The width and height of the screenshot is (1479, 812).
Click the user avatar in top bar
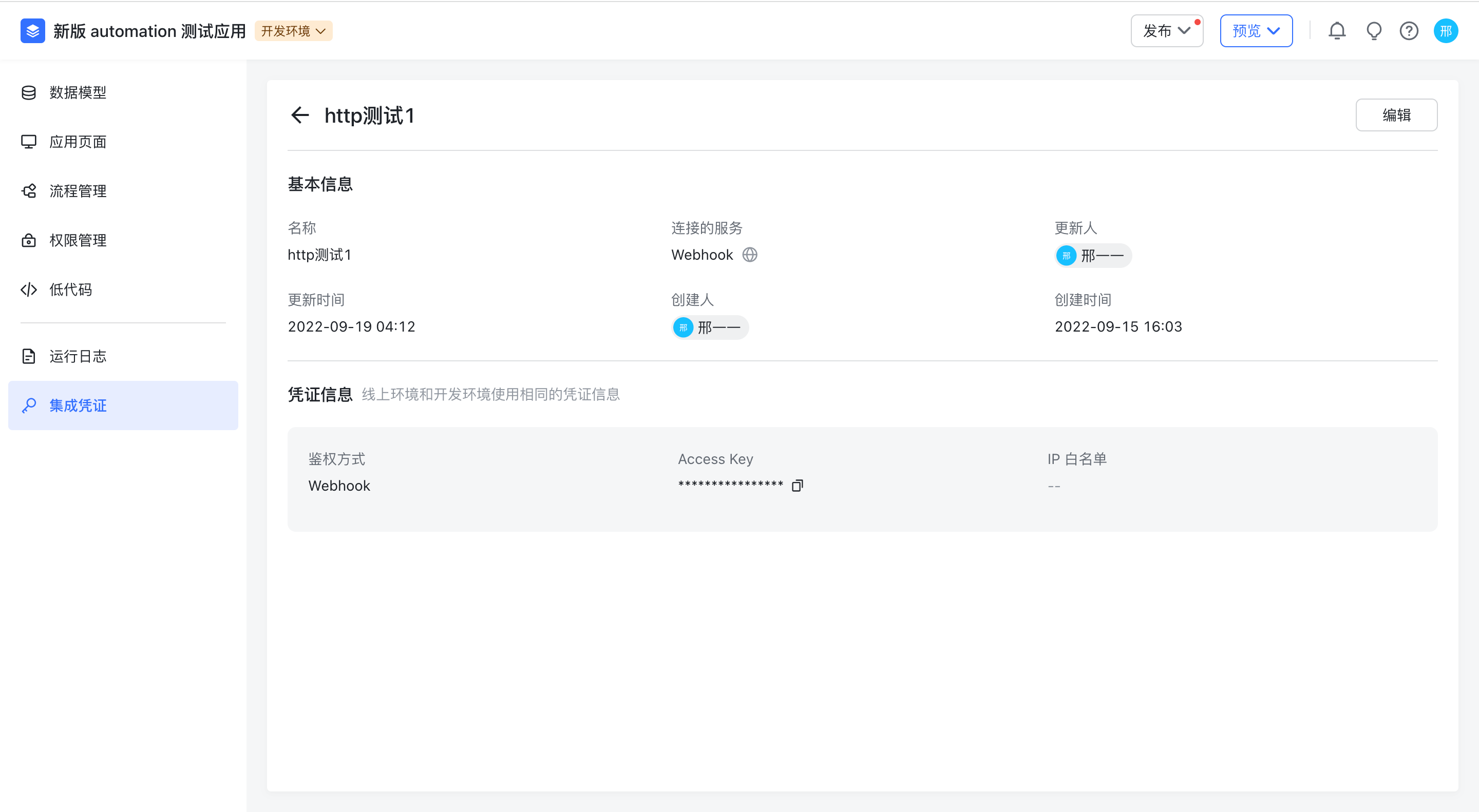(1445, 31)
